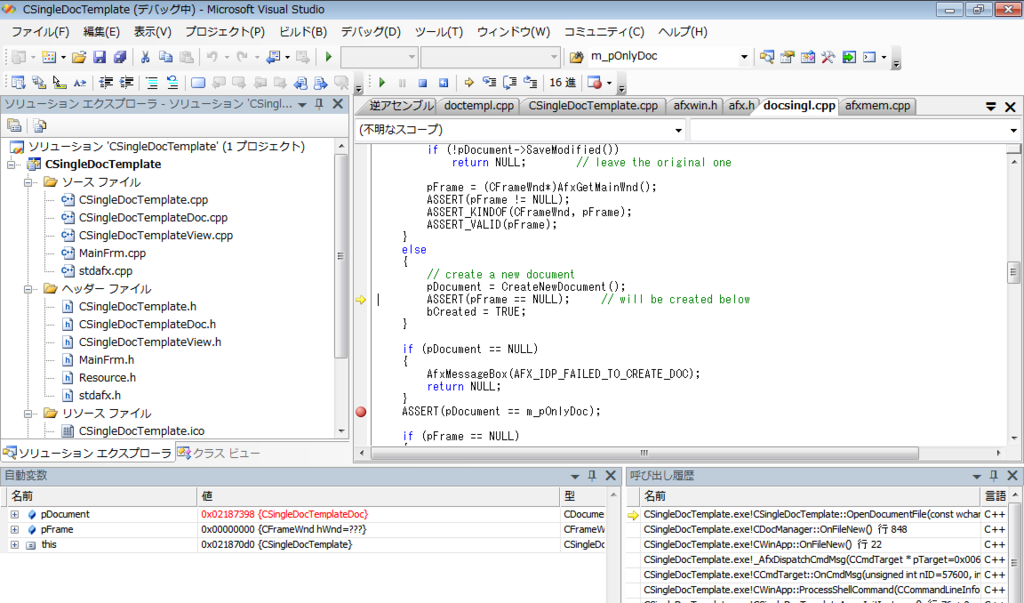Click the code editor horizontal scrollbar
This screenshot has width=1024, height=603.
tap(645, 453)
